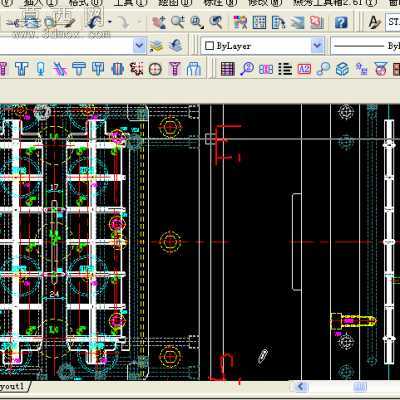Select the Zoom Realtime magnifier tool

point(178,22)
